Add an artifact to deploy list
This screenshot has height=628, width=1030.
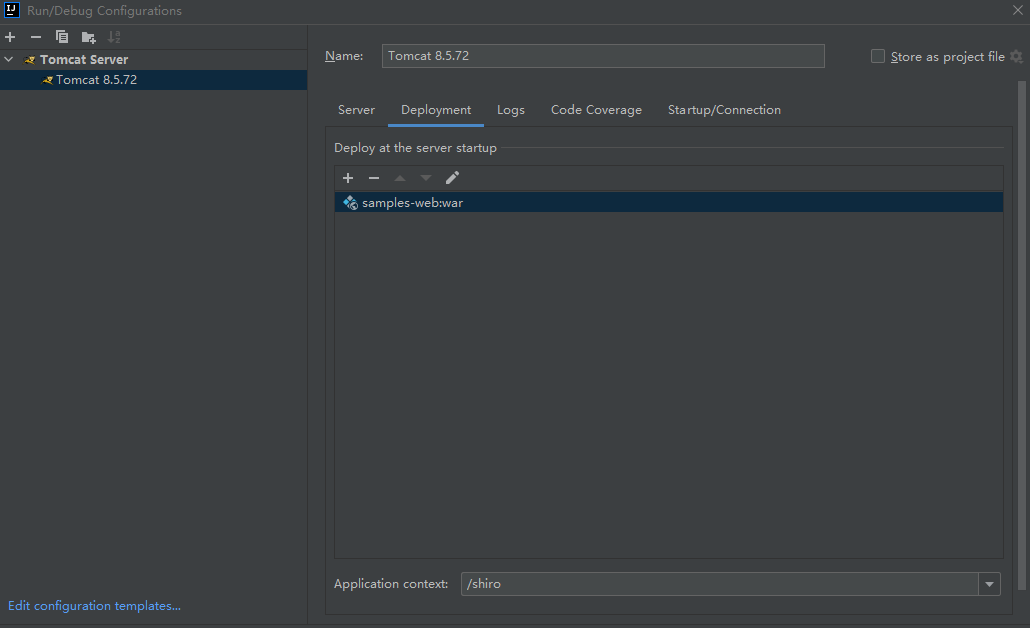pos(348,178)
